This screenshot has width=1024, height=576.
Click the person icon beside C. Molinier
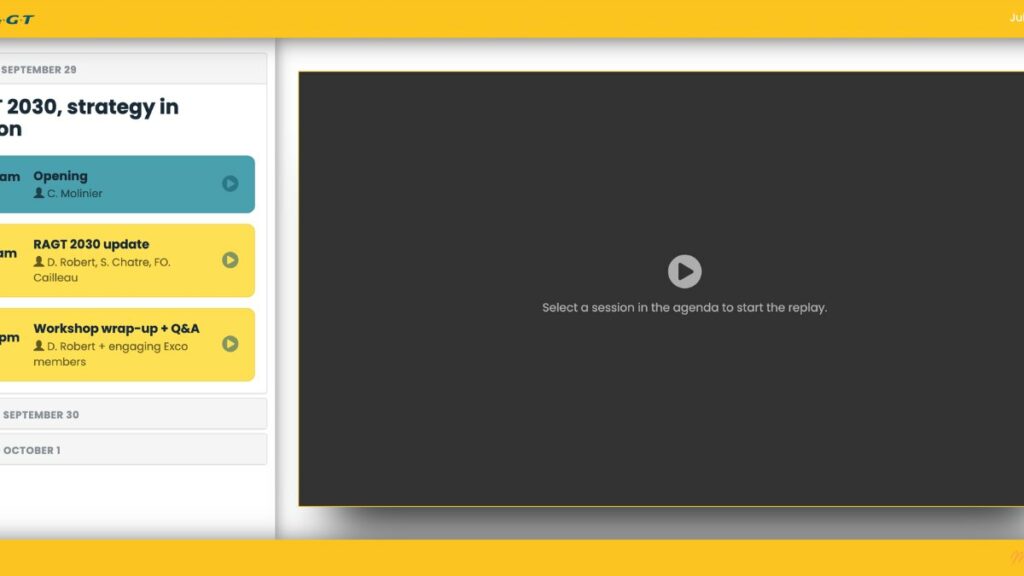39,193
